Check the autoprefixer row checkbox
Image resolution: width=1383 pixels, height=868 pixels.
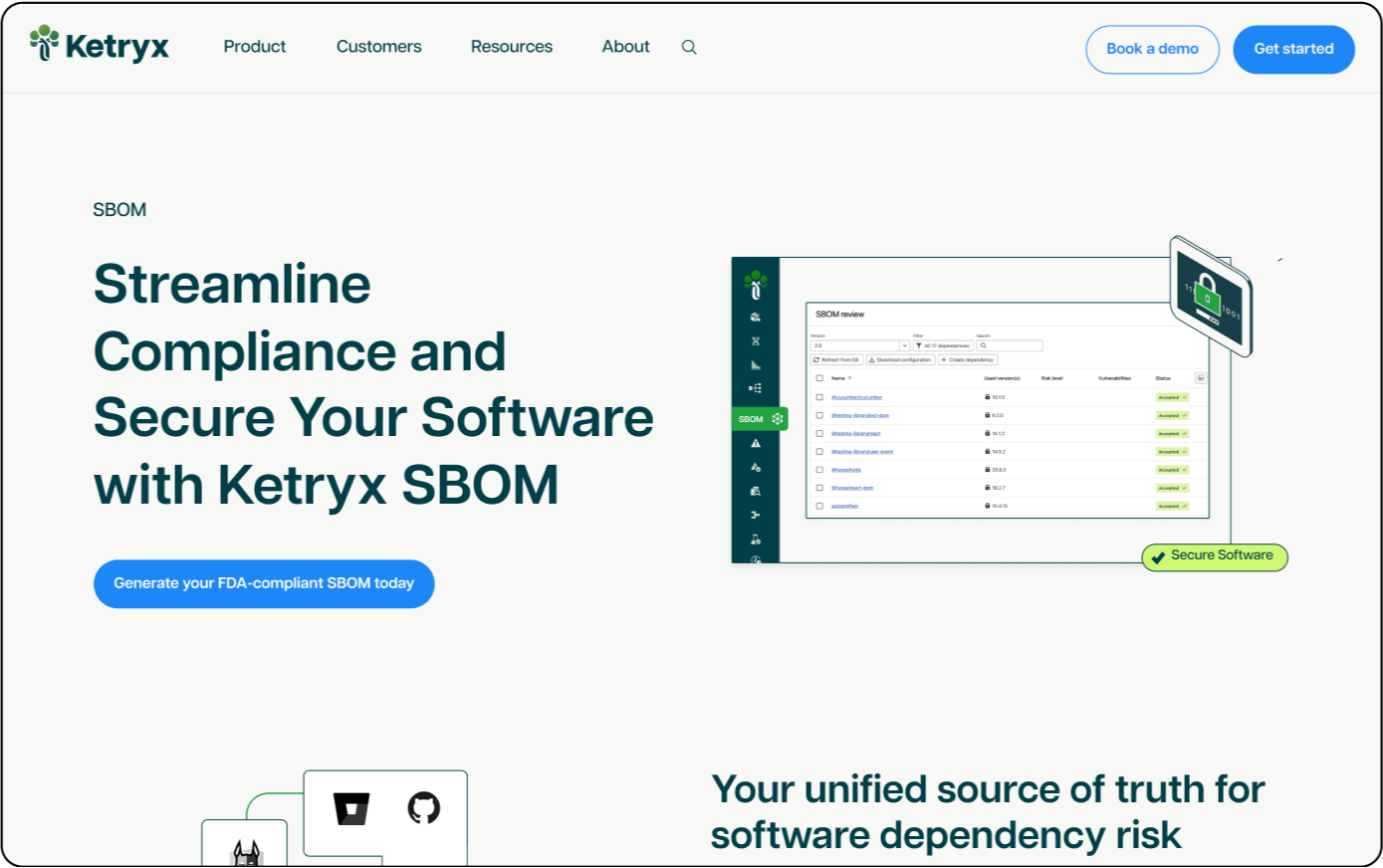coord(819,506)
